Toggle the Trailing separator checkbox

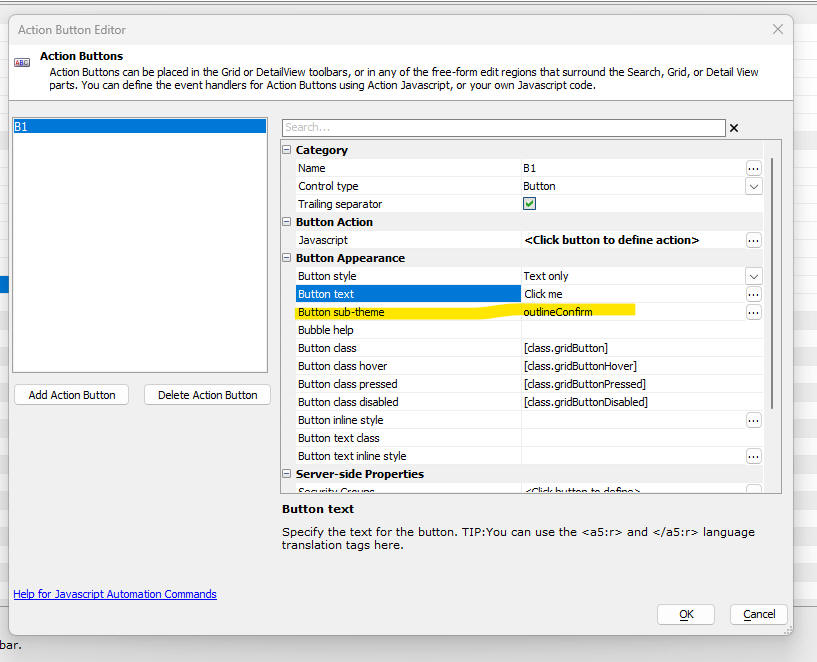(x=529, y=204)
